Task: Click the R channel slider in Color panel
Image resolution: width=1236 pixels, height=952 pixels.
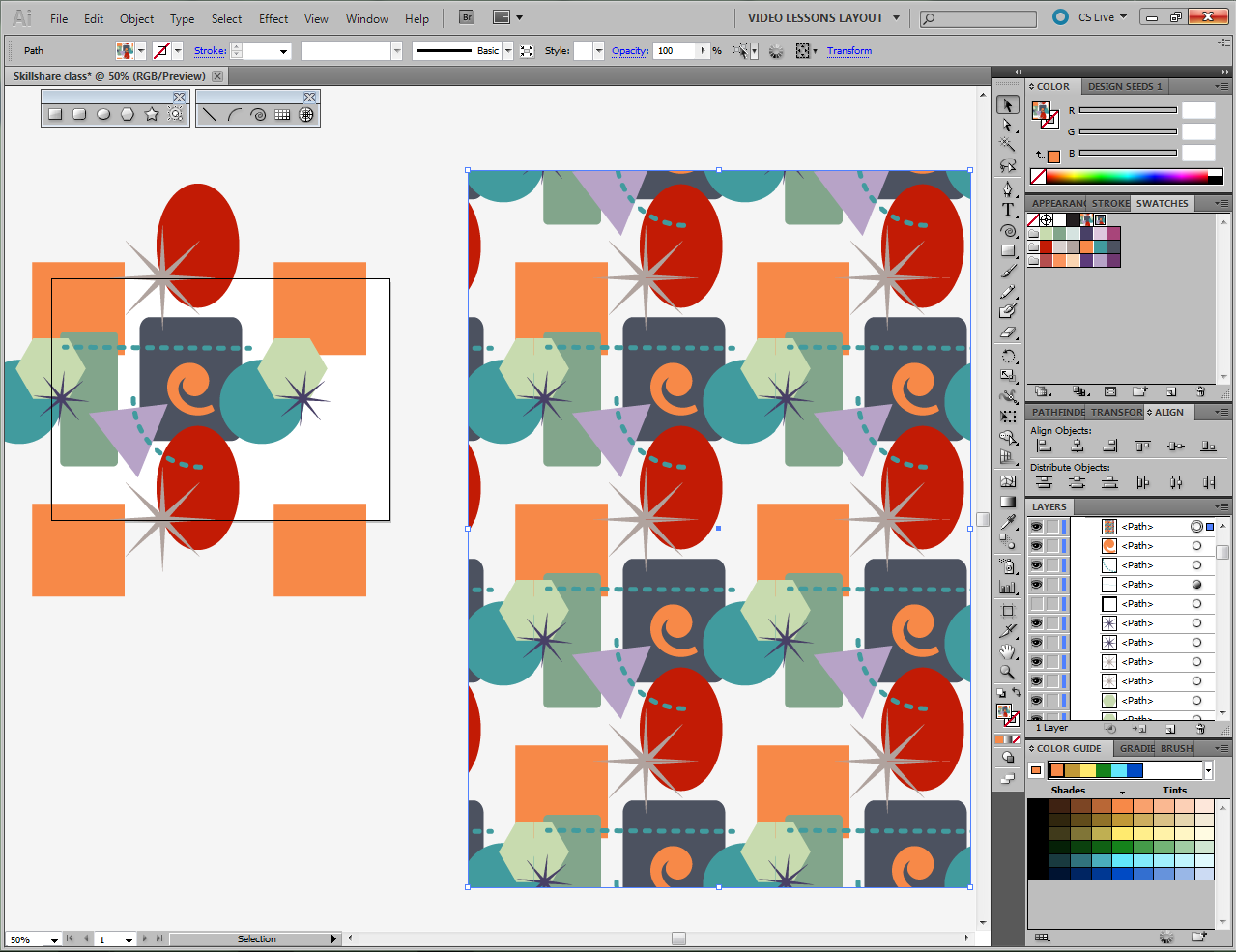Action: [1128, 110]
